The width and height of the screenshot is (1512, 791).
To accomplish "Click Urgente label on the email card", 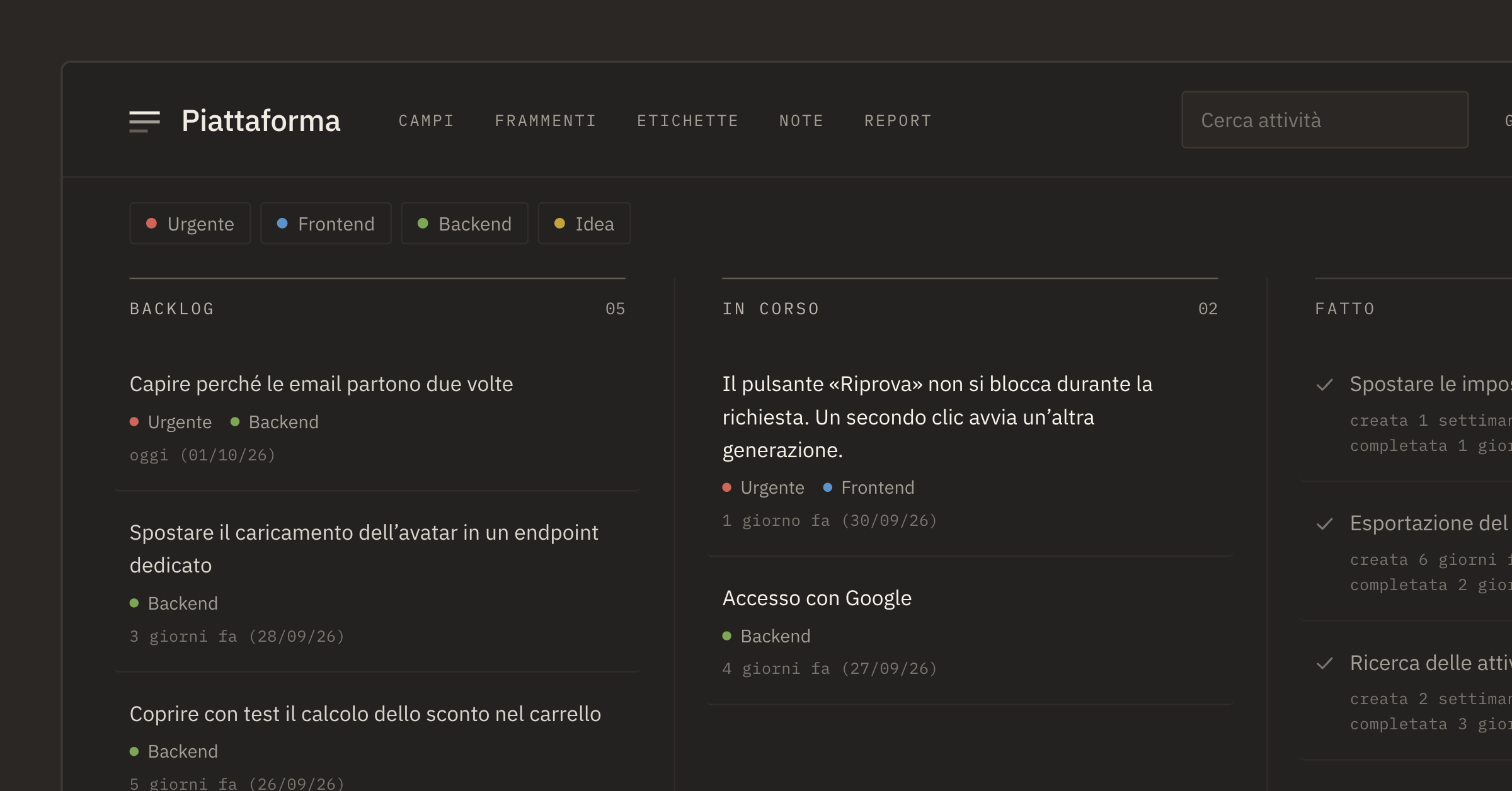I will pyautogui.click(x=171, y=422).
